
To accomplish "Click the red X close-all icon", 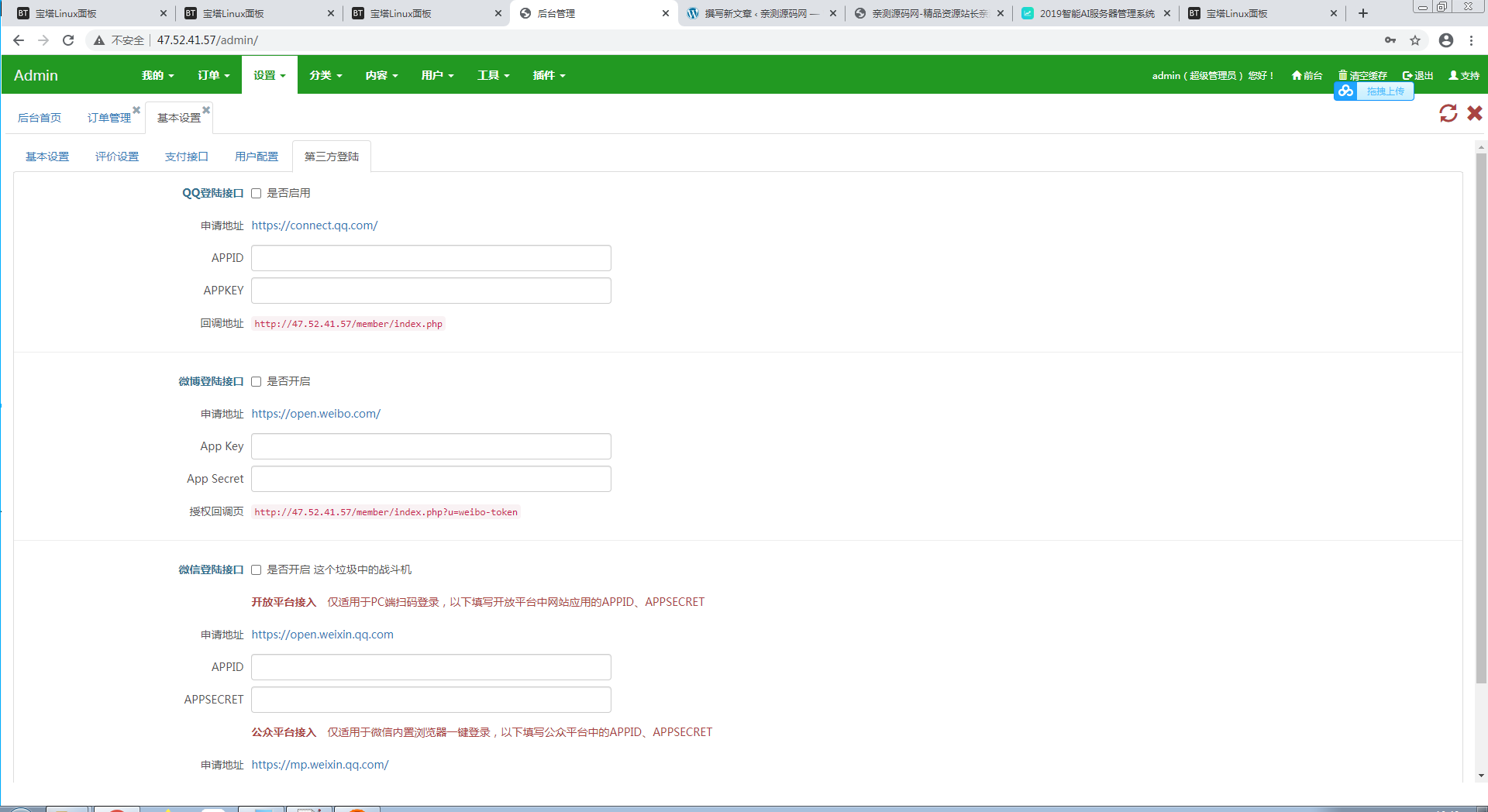I will pos(1475,113).
